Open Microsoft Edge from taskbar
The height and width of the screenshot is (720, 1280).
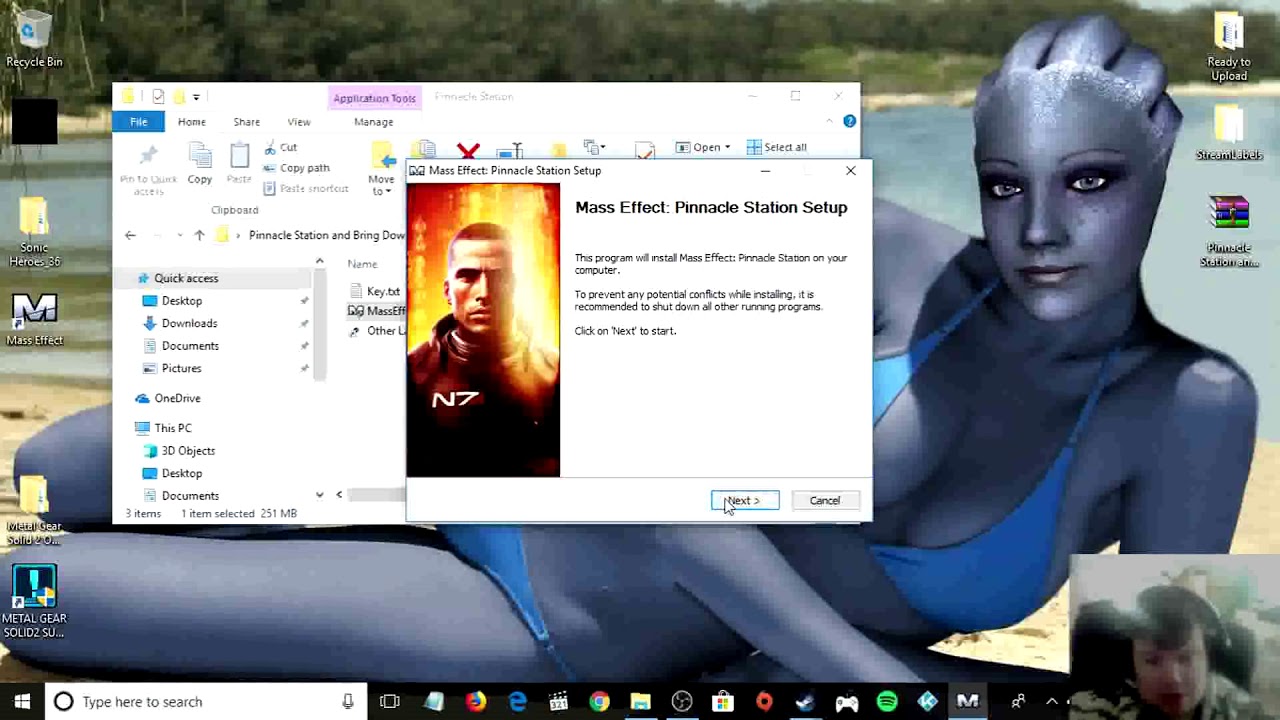pos(517,702)
